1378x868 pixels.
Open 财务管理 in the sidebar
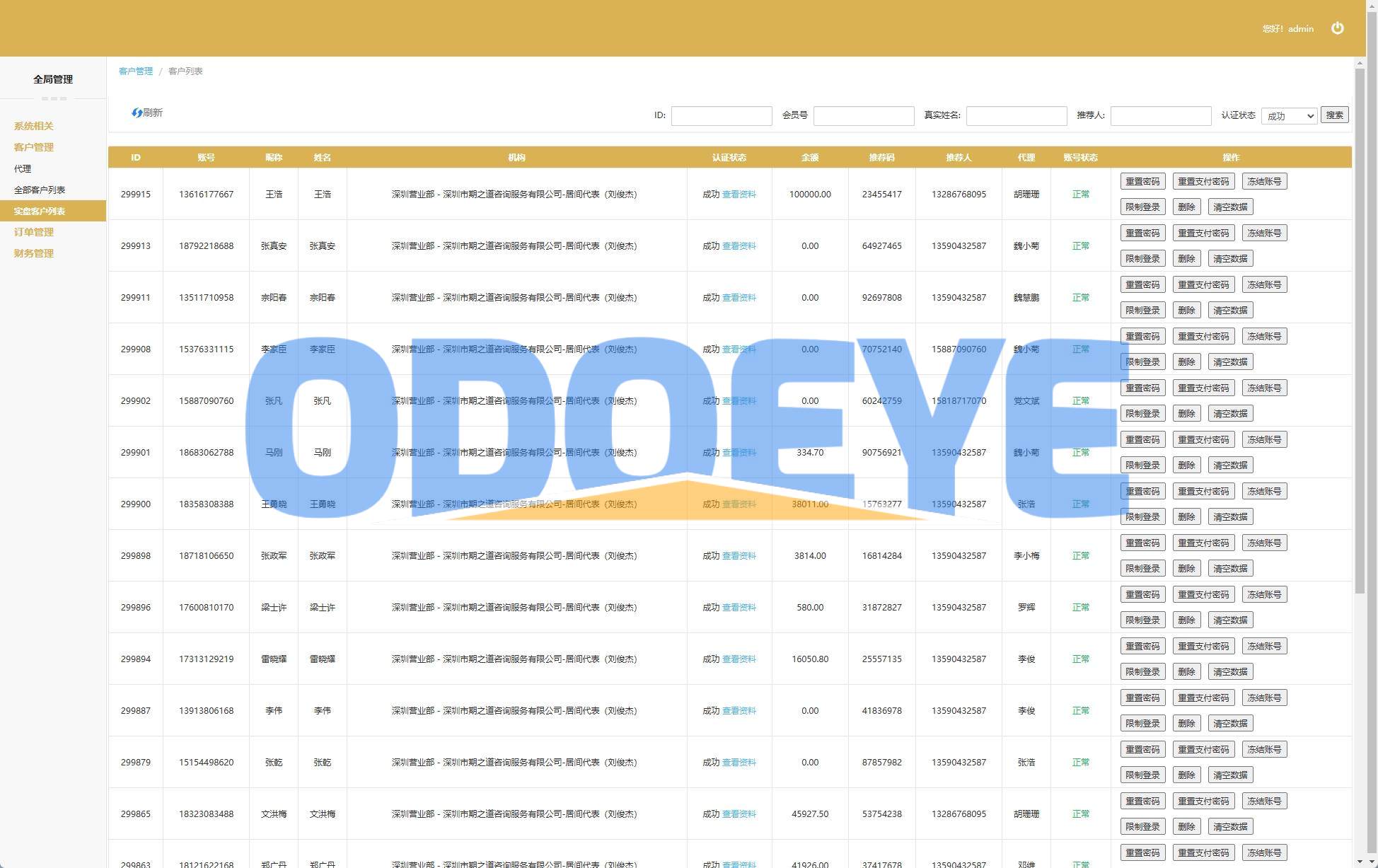pos(34,253)
